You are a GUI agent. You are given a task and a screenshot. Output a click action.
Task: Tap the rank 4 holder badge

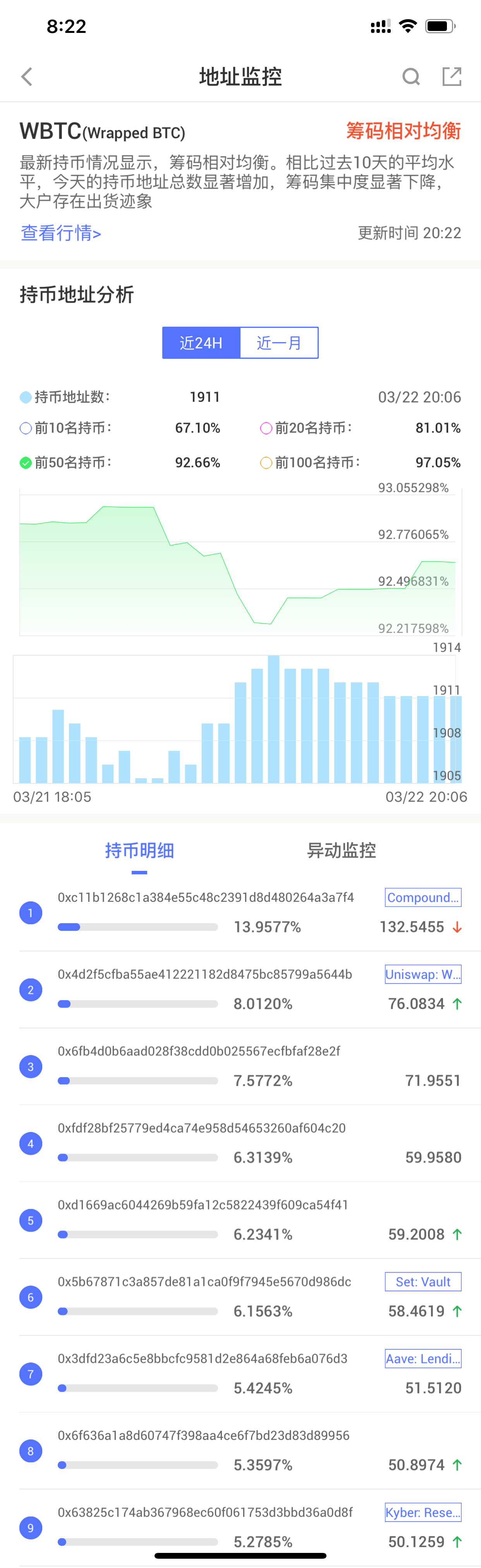31,1144
